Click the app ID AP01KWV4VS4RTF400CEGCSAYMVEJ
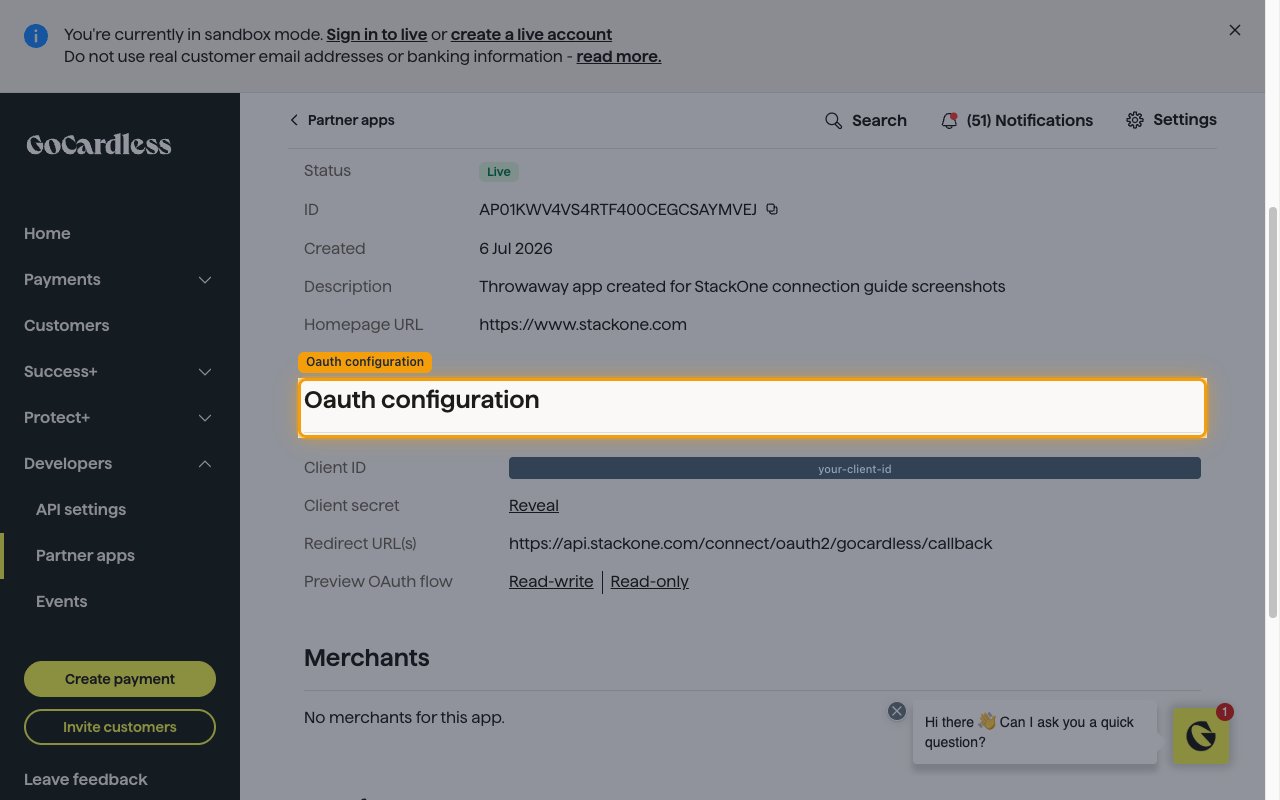This screenshot has width=1280, height=800. [618, 210]
